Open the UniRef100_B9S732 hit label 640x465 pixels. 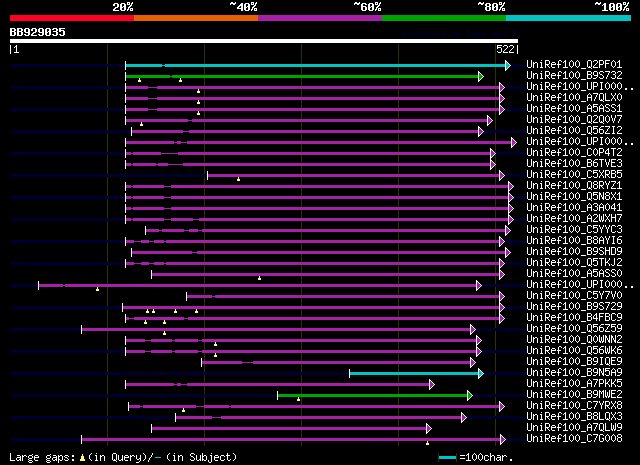[x=574, y=76]
